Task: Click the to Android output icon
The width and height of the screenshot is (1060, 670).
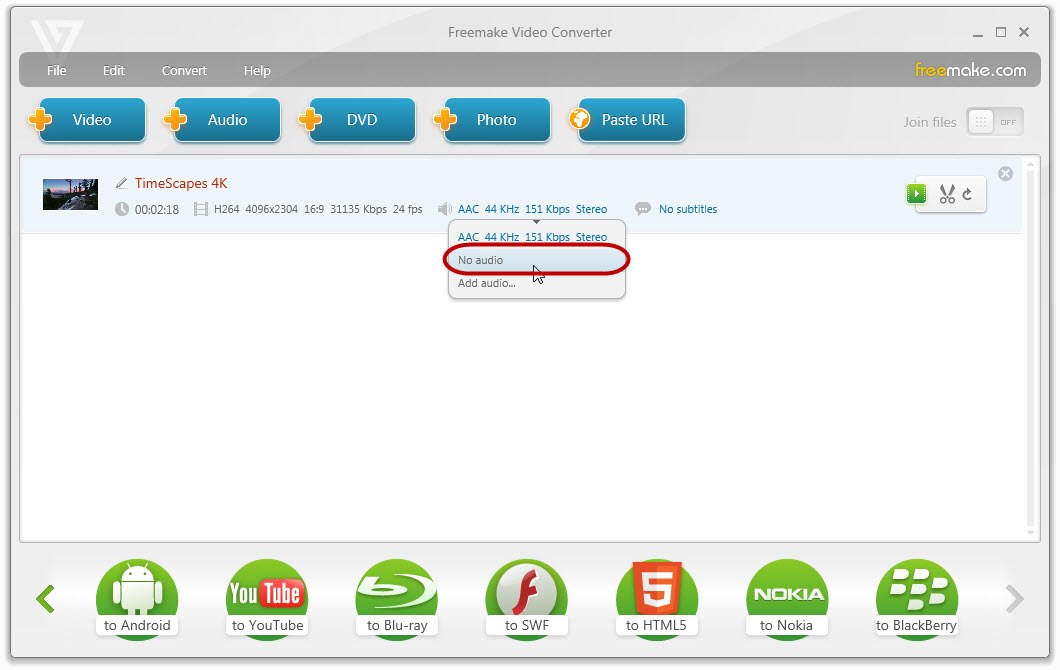Action: pos(137,599)
